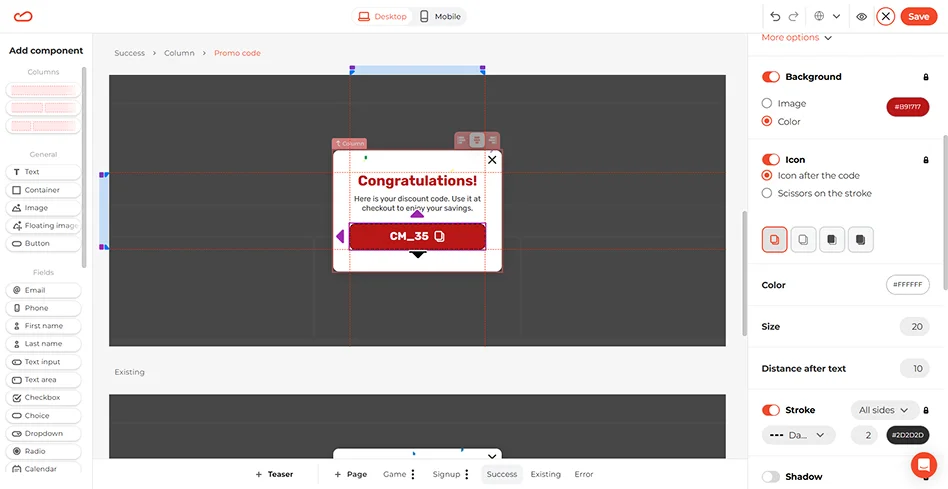Select the fourth copy icon style
Screen dimensions: 948x489
click(x=860, y=240)
